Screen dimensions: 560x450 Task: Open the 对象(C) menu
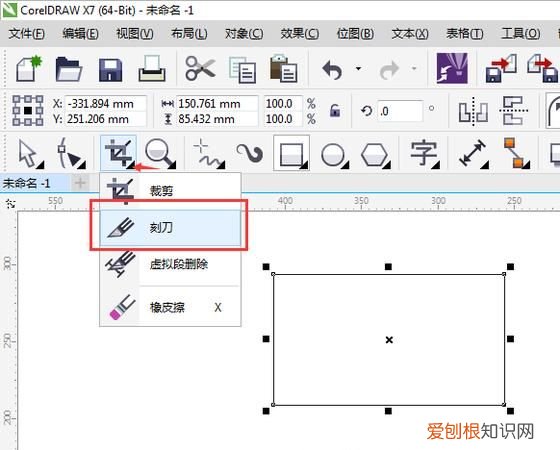point(244,34)
